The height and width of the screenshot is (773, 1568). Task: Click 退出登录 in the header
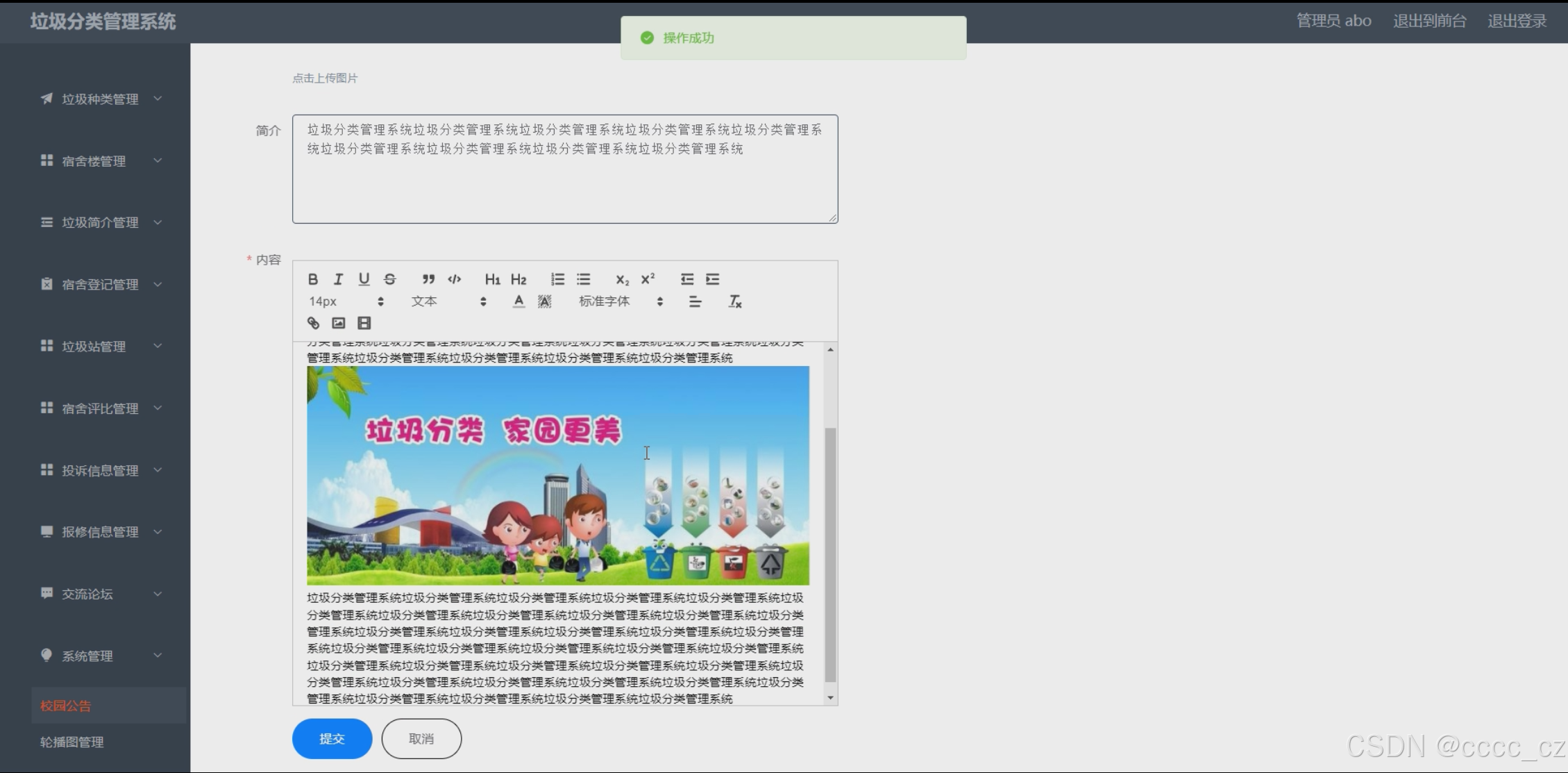(x=1517, y=21)
